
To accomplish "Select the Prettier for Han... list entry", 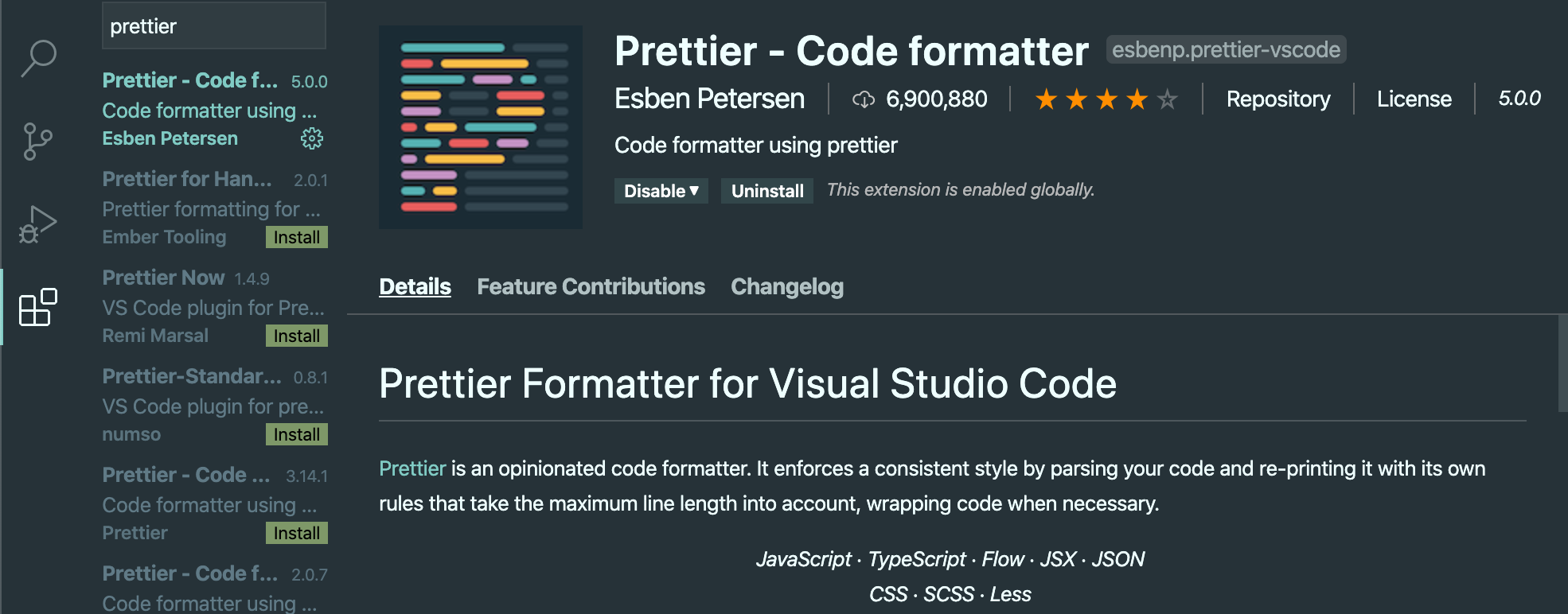I will tap(215, 208).
